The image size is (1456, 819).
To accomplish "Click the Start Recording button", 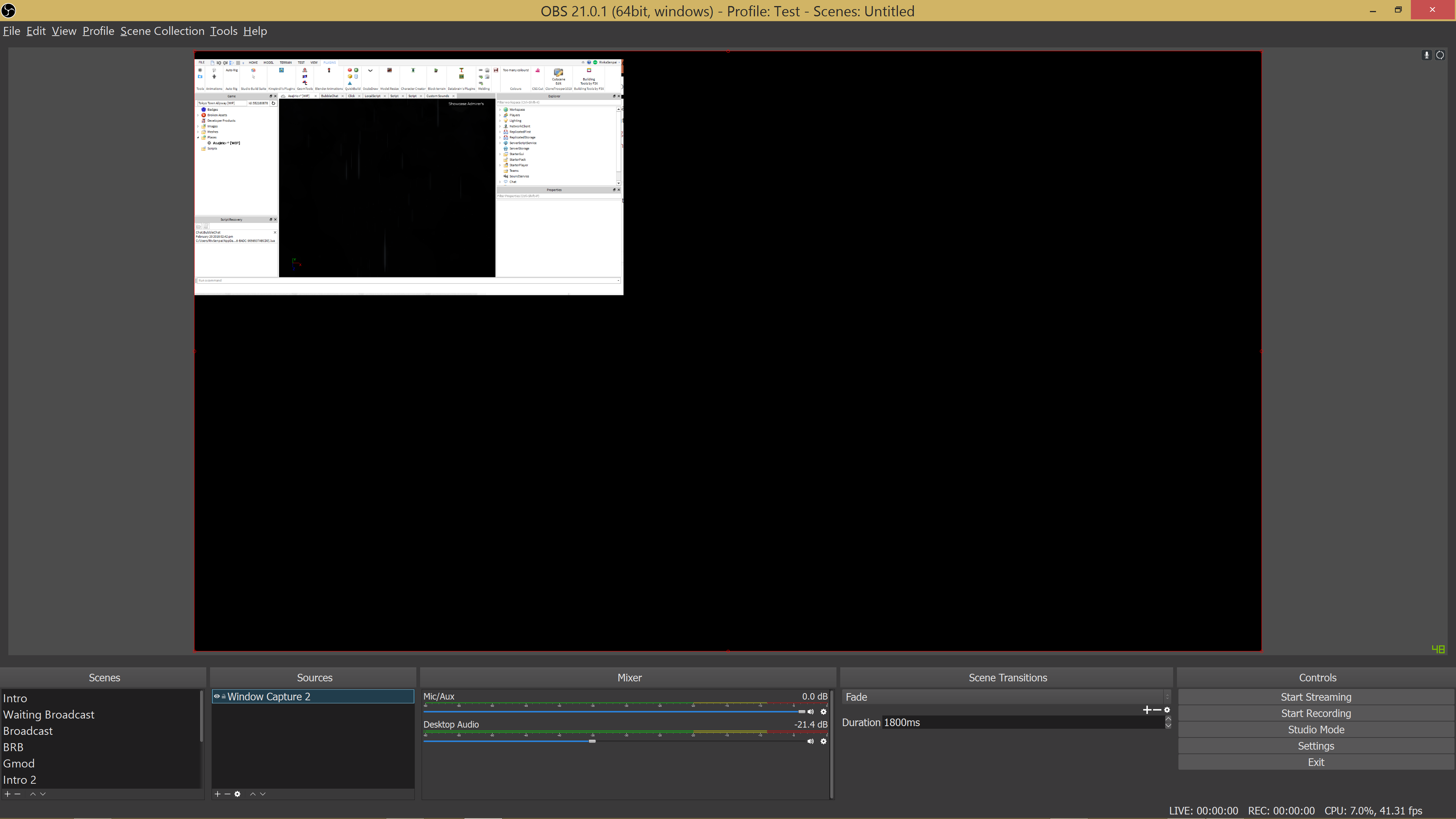I will click(1316, 713).
